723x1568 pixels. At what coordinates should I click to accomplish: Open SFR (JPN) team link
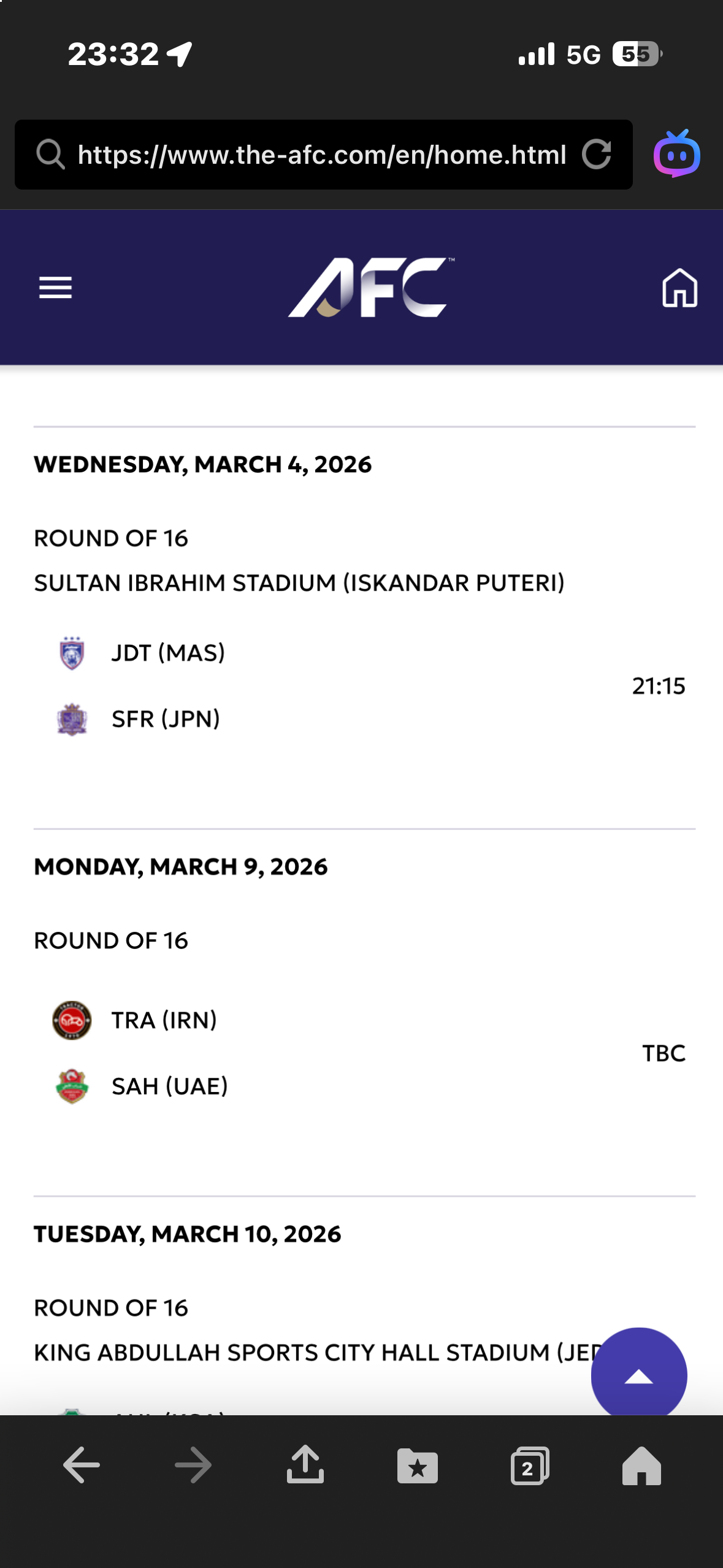(x=166, y=719)
